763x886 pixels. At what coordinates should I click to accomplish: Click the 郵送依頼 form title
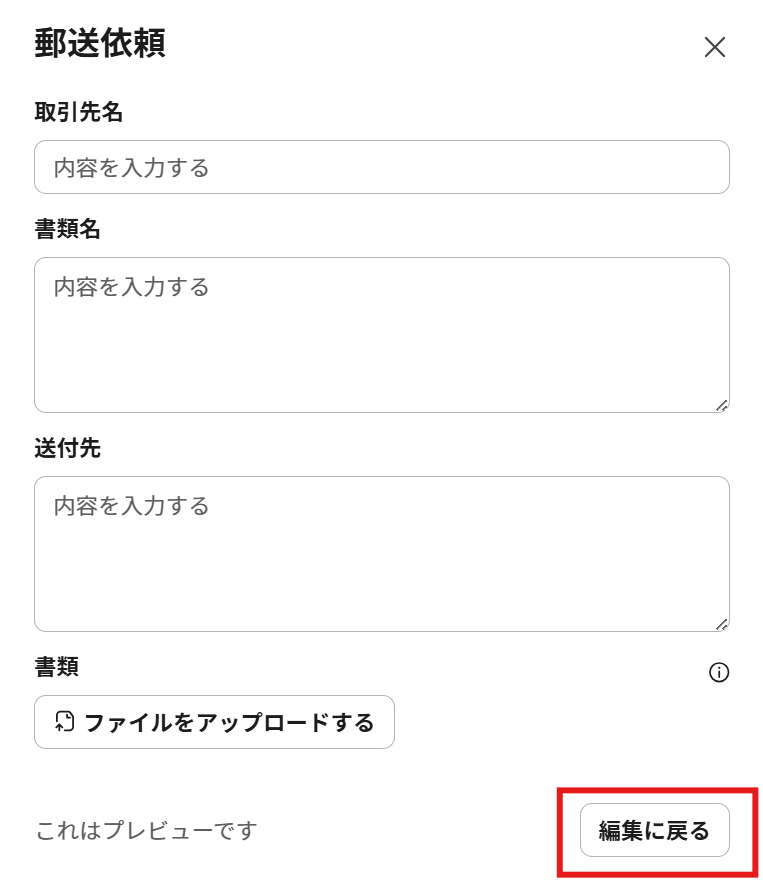[99, 44]
